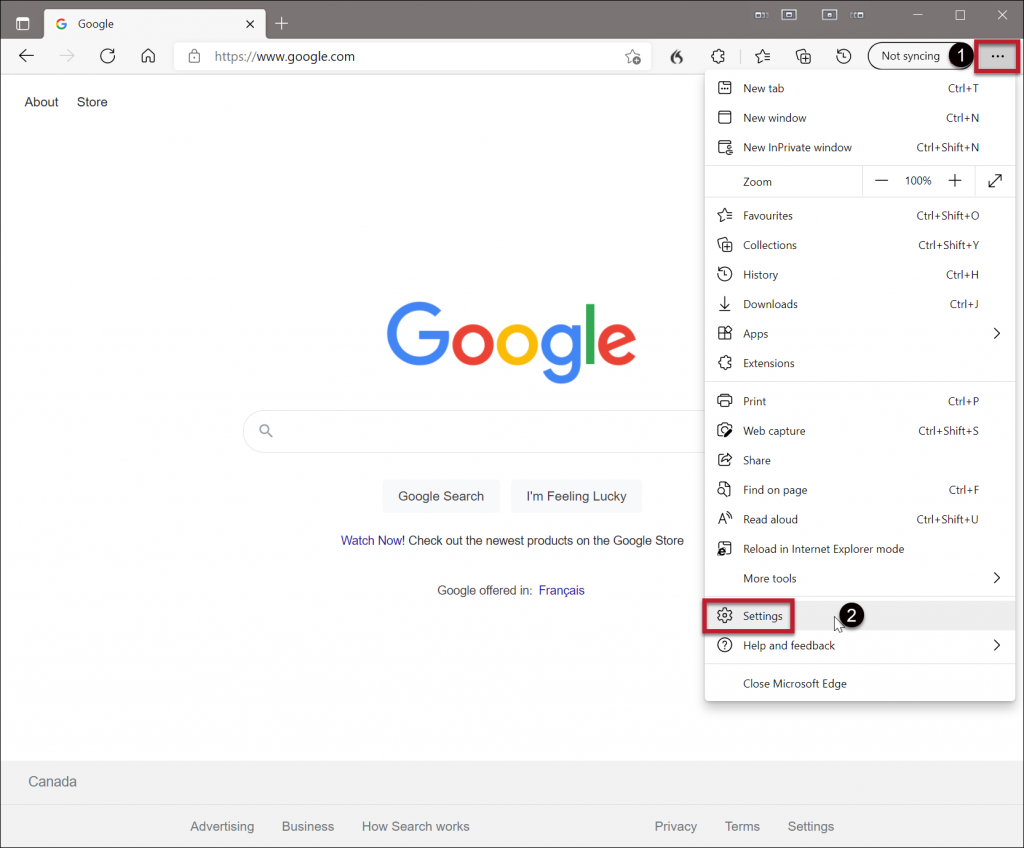Click the Google Search button
Screen dimensions: 1024x848
coord(441,497)
